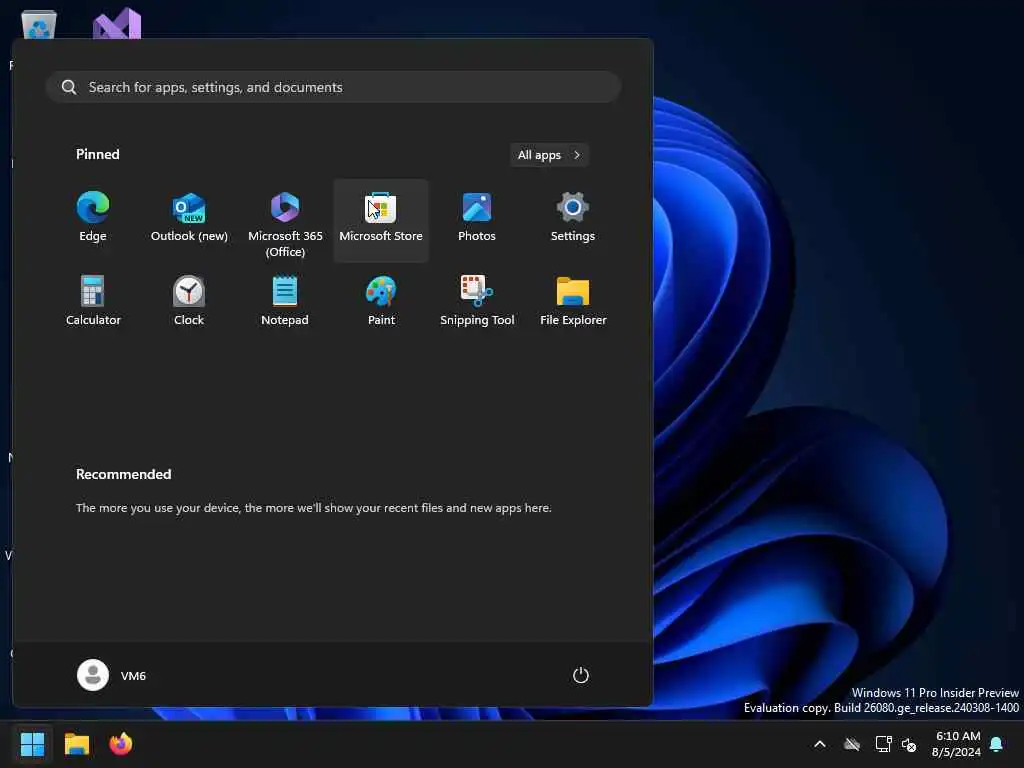
Task: Click the network display tray icon
Action: click(883, 744)
